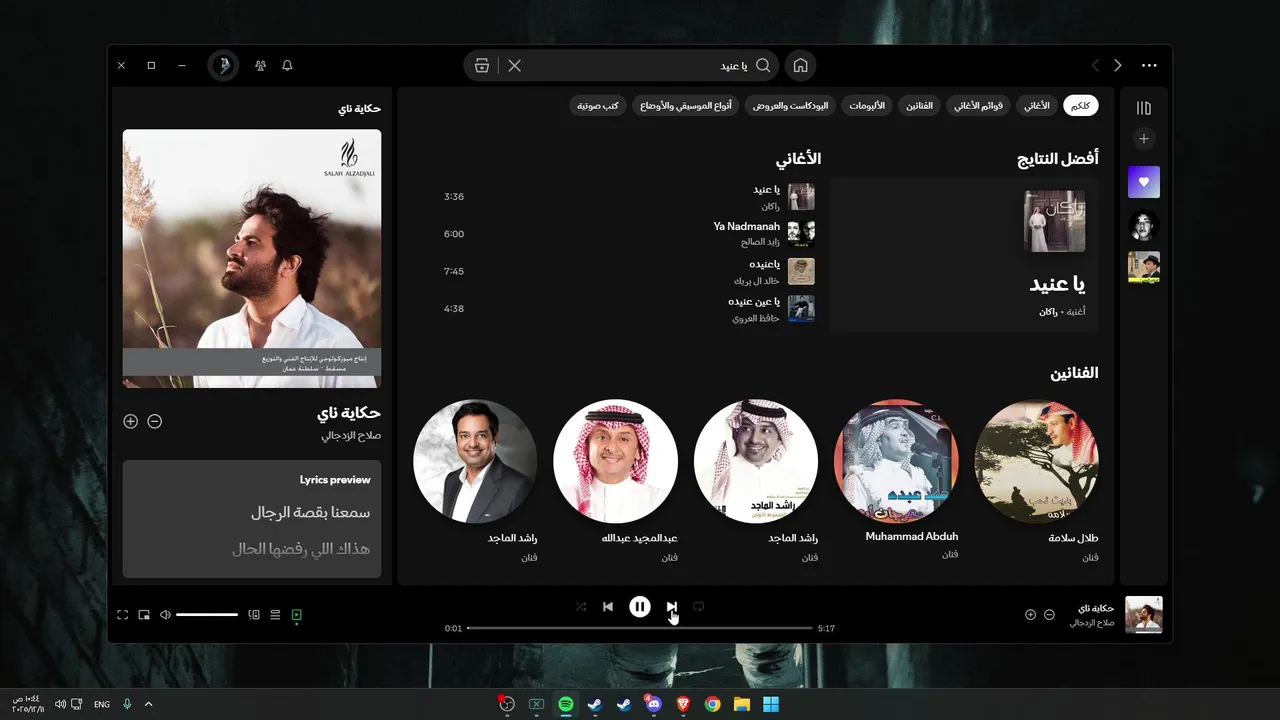Screen dimensions: 1280x720
Task: Open the user profile avatar
Action: (223, 65)
